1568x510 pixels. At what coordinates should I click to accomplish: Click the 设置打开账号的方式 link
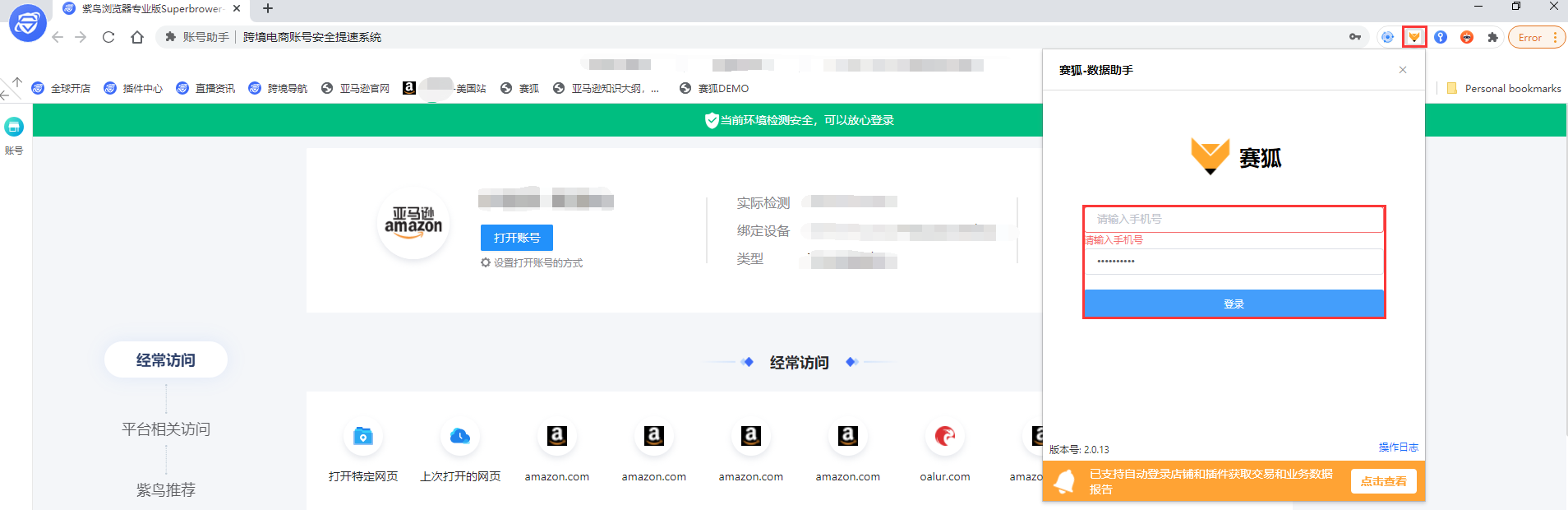pyautogui.click(x=538, y=263)
